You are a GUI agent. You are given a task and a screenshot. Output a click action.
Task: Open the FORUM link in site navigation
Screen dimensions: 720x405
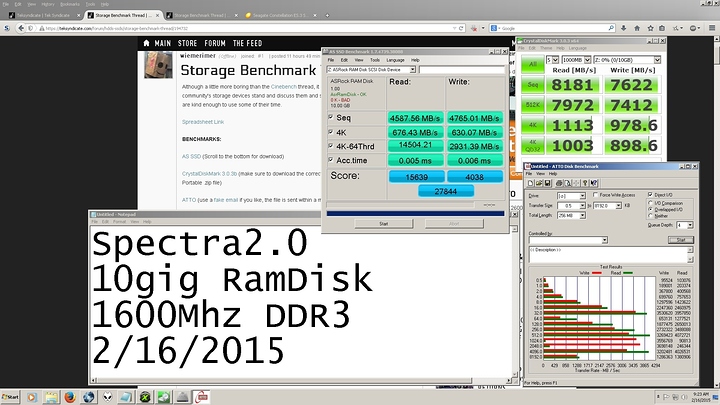215,43
